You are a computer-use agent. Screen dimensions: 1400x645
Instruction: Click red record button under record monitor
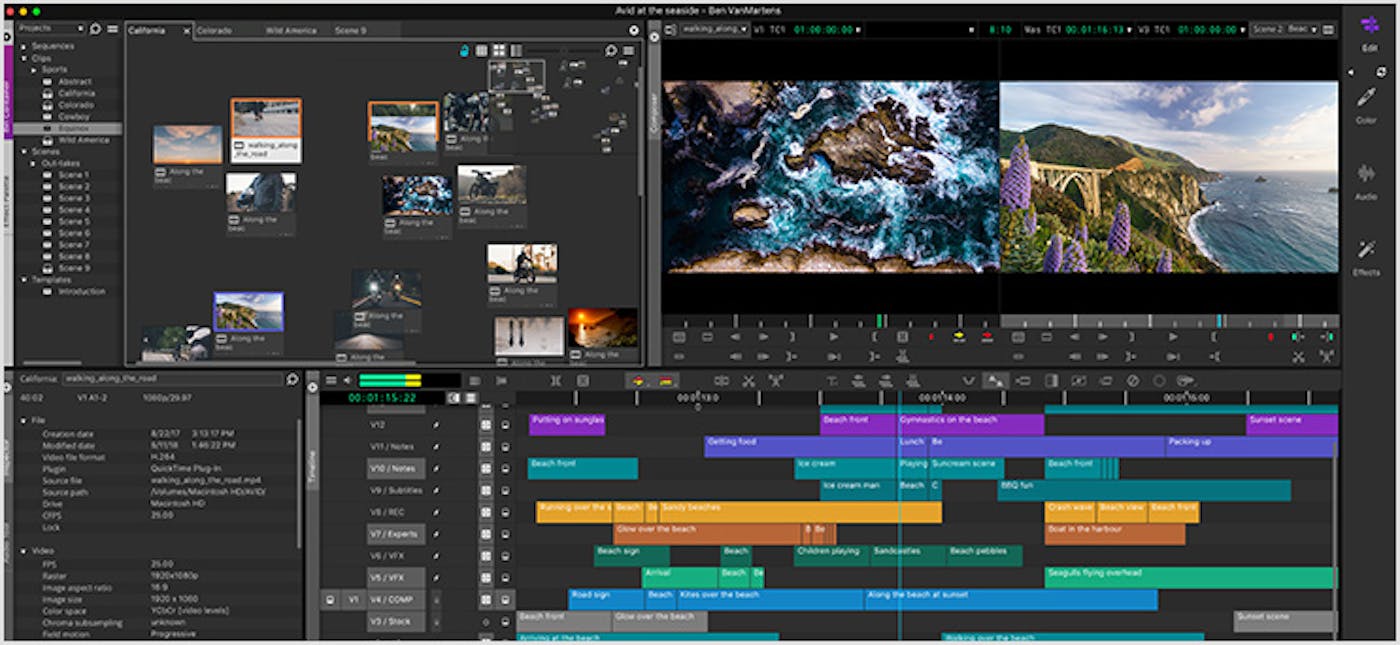click(1271, 337)
